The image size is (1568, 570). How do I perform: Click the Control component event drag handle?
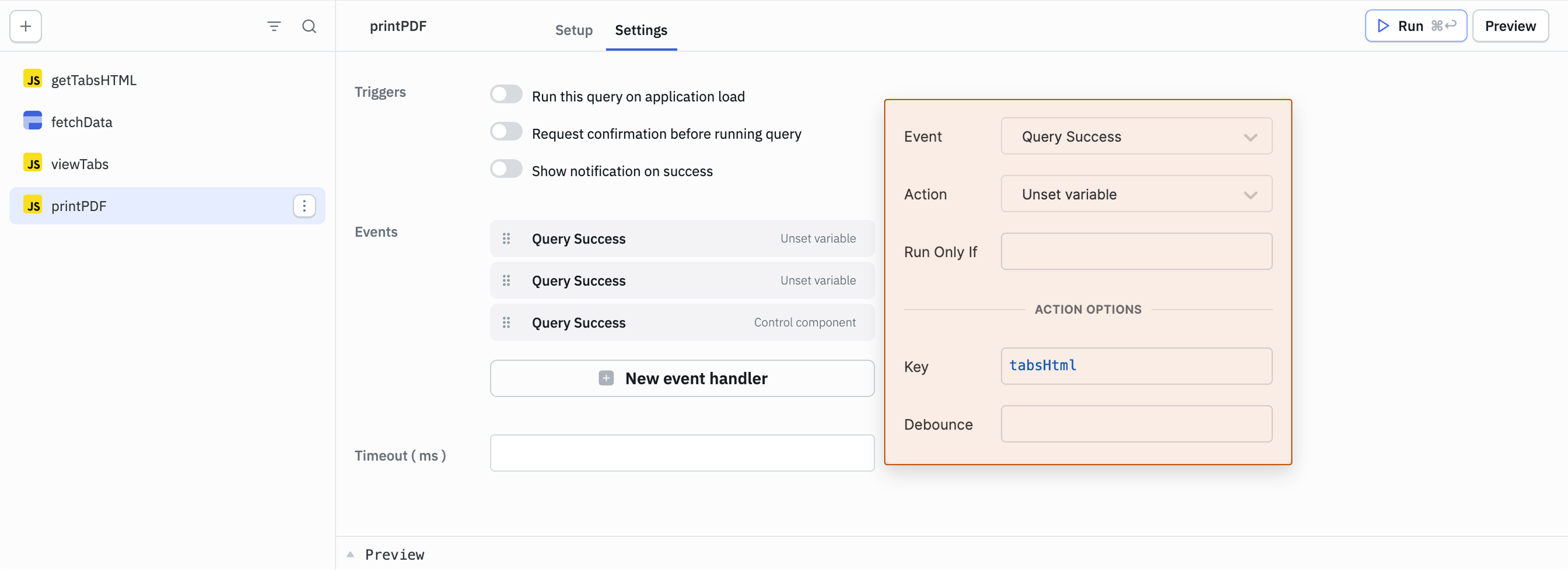tap(506, 322)
